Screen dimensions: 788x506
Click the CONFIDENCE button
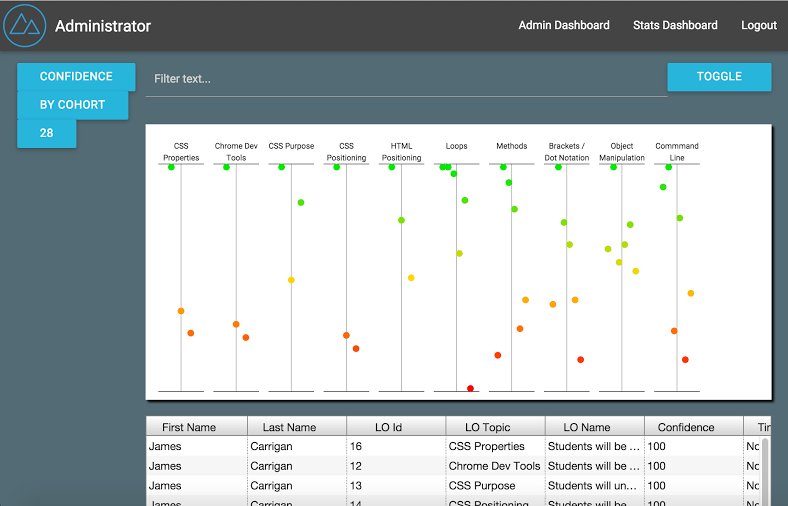[76, 76]
